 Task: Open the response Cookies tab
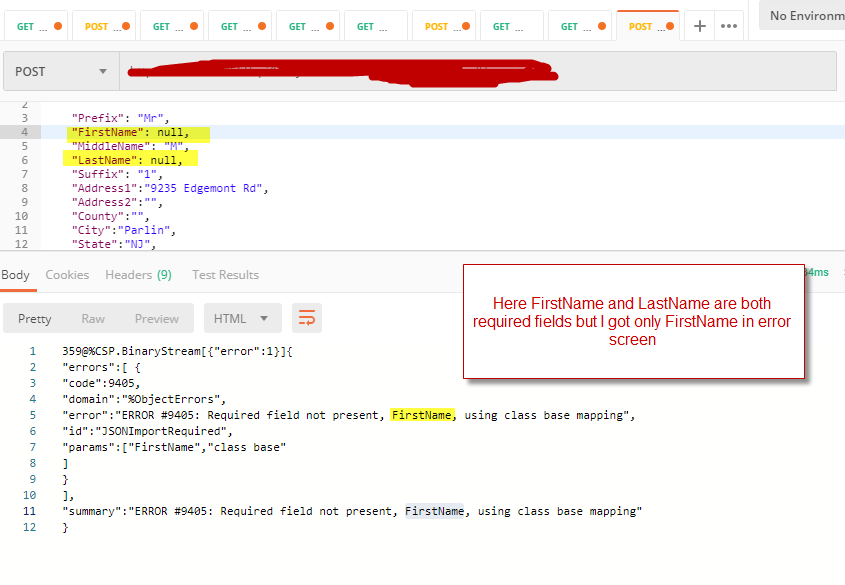[67, 275]
